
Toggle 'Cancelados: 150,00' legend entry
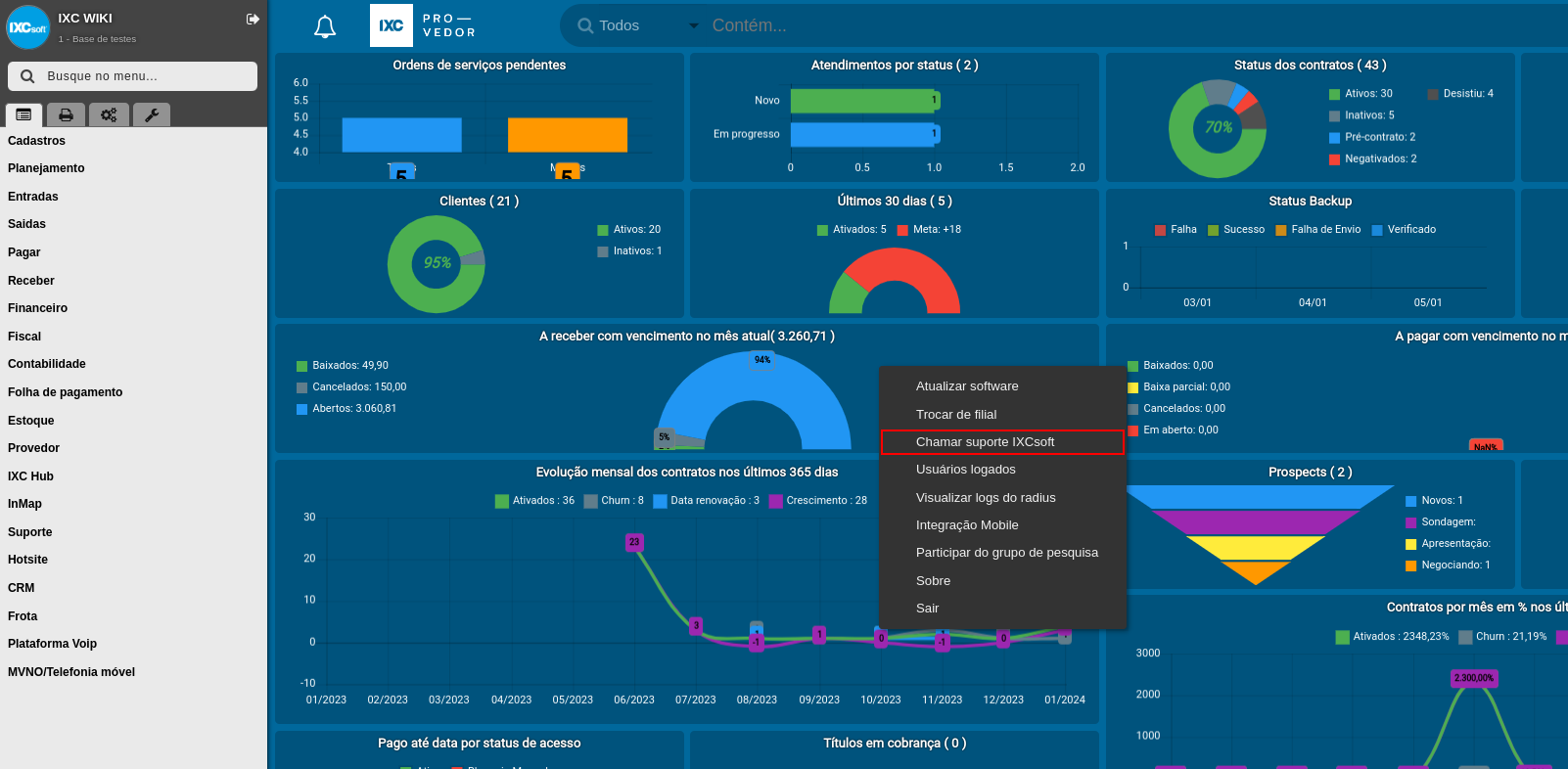coord(351,387)
